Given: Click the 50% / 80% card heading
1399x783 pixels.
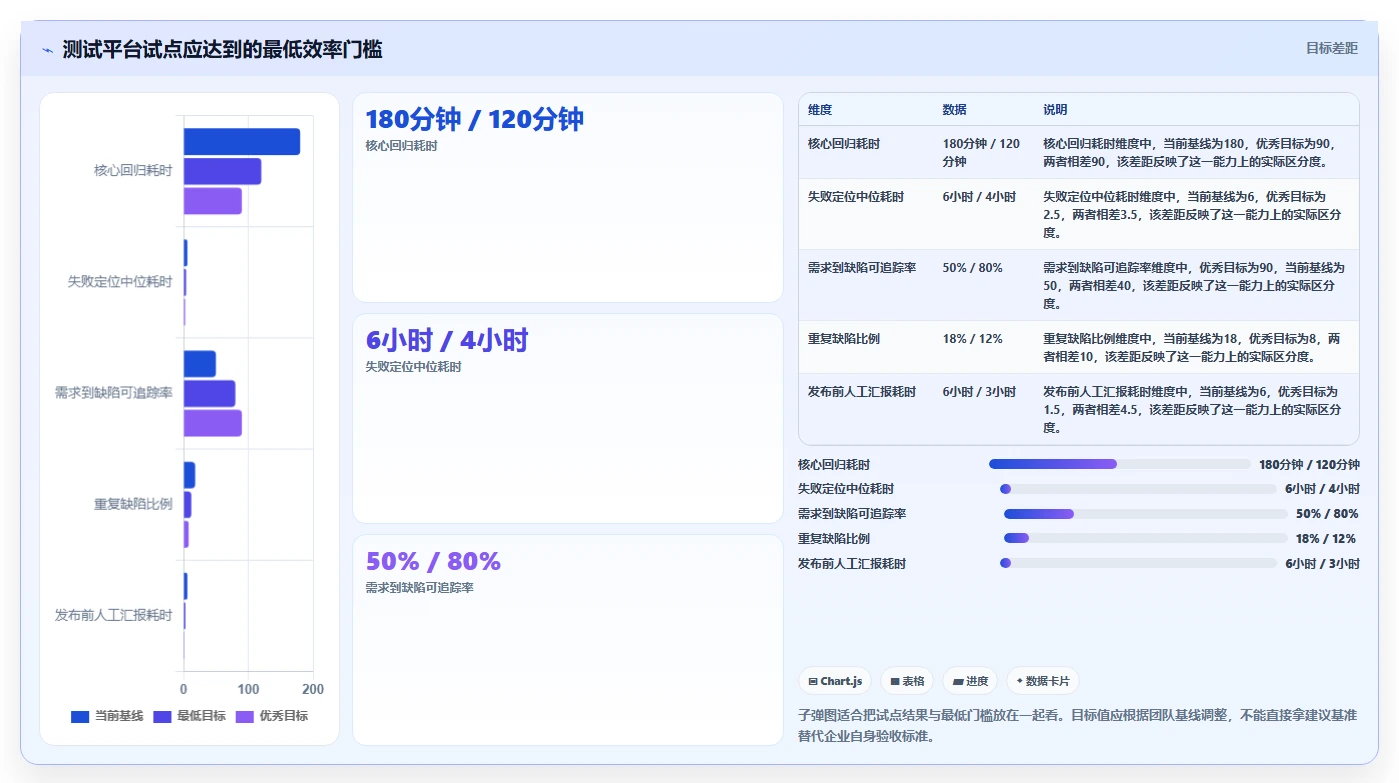Looking at the screenshot, I should pyautogui.click(x=433, y=561).
